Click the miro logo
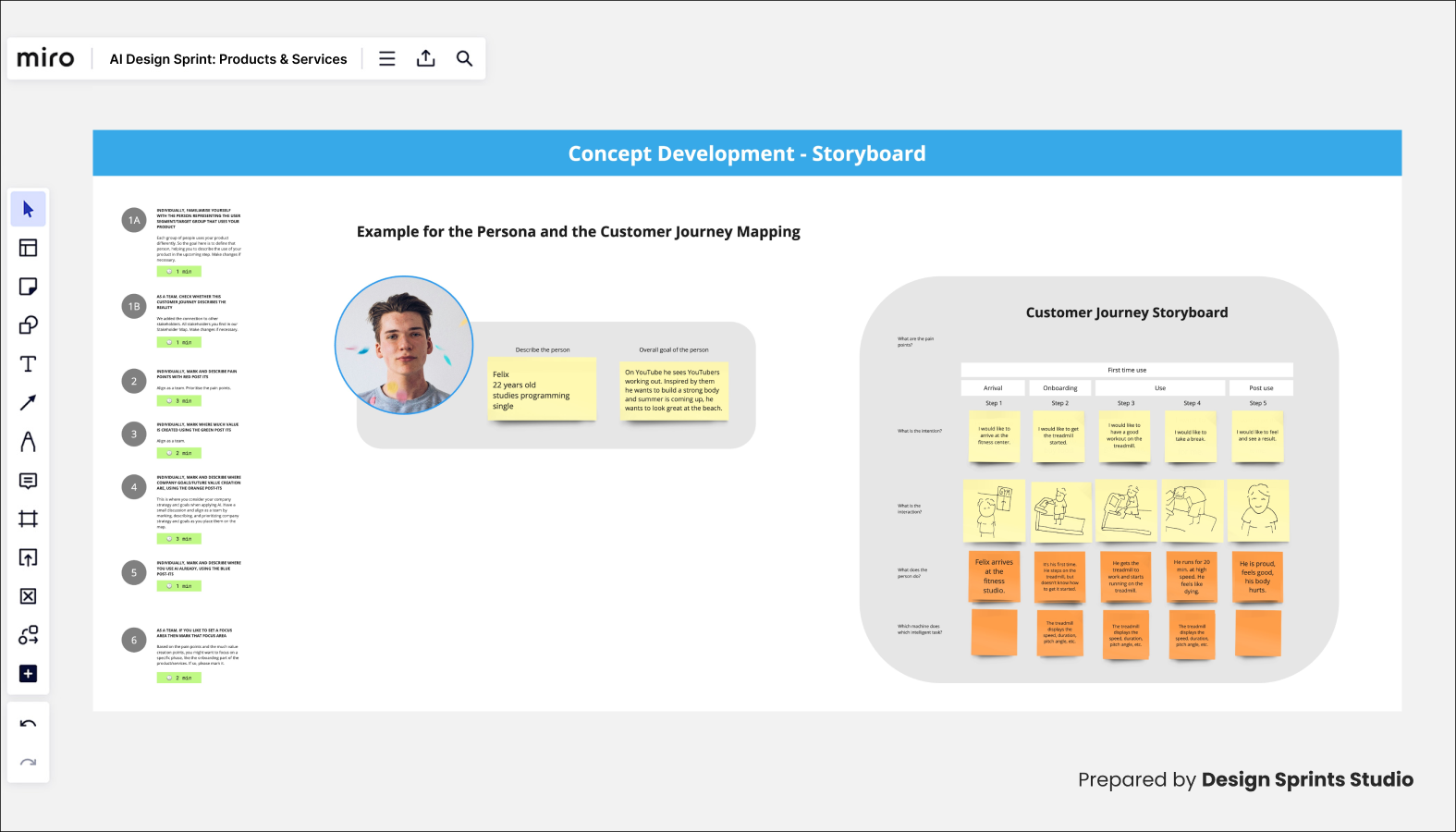Screen dimensions: 1456x832 [x=45, y=58]
